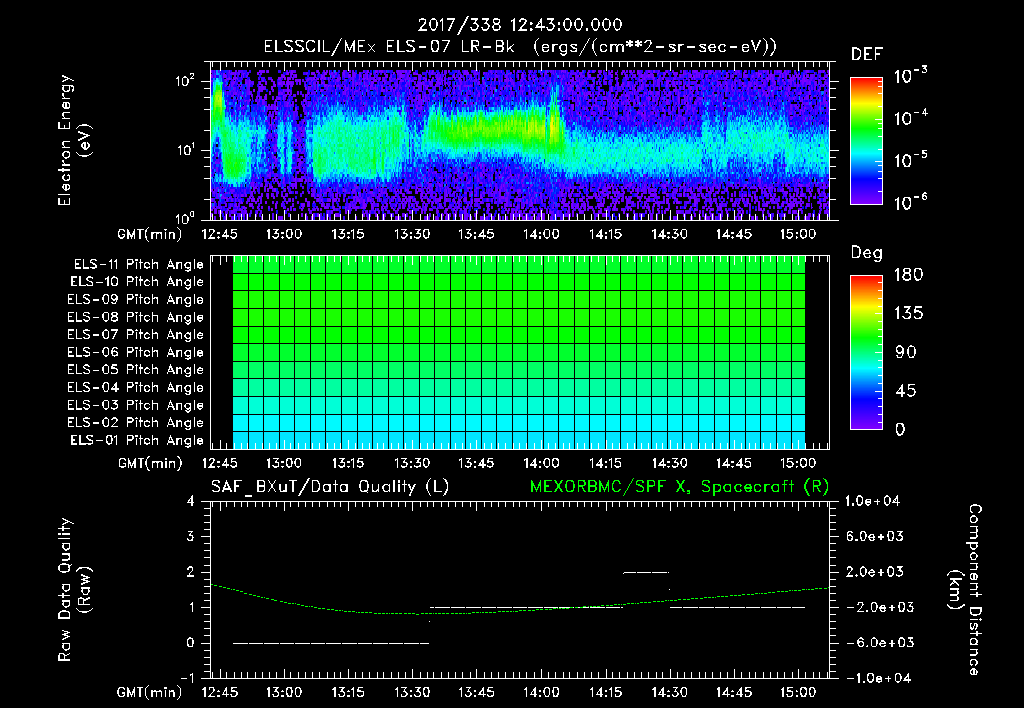Click the ELS-09 Pitch Angle label
The image size is (1024, 708).
pyautogui.click(x=136, y=300)
